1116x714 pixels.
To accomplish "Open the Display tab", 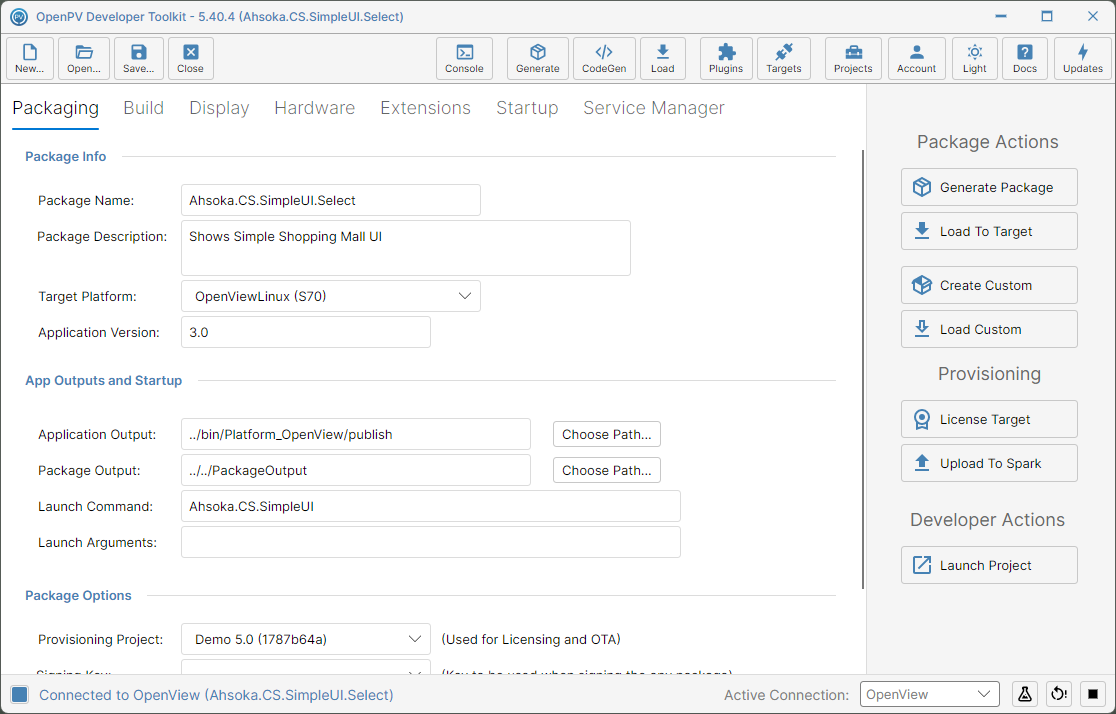I will (219, 108).
